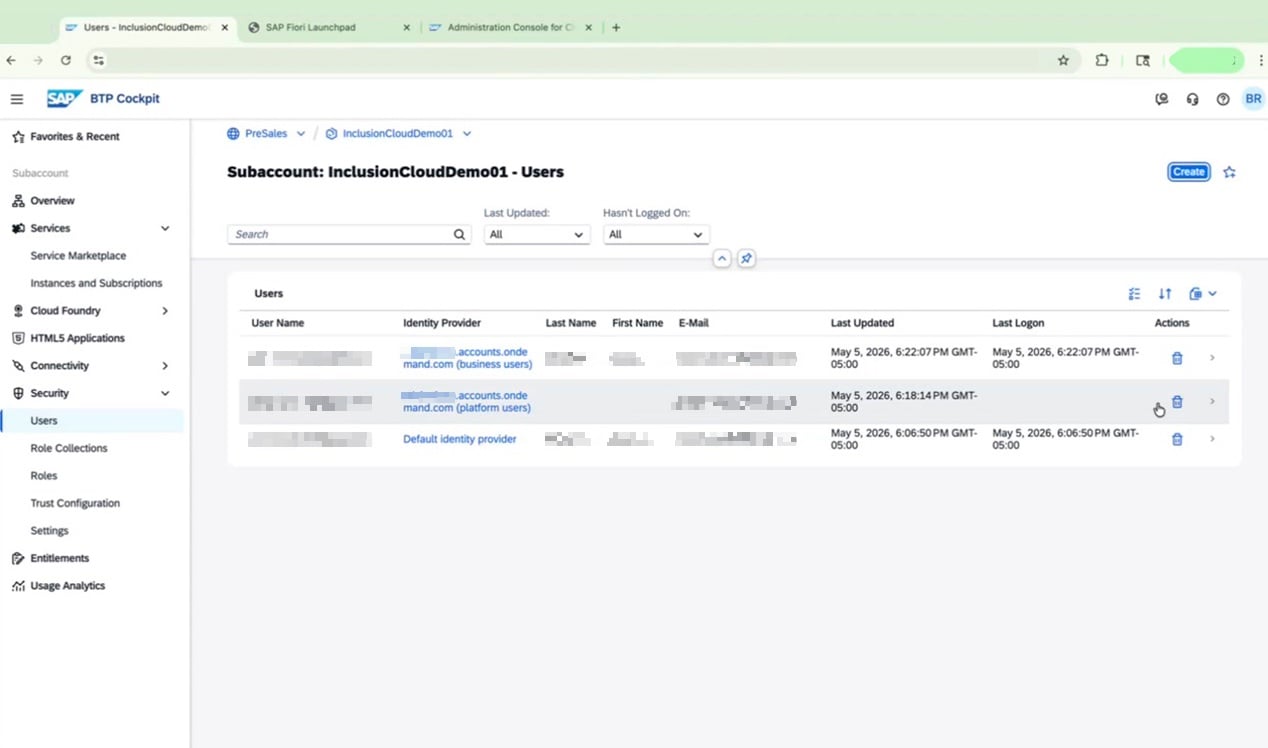This screenshot has width=1268, height=748.
Task: Click the E-Mail column header
Action: point(693,323)
